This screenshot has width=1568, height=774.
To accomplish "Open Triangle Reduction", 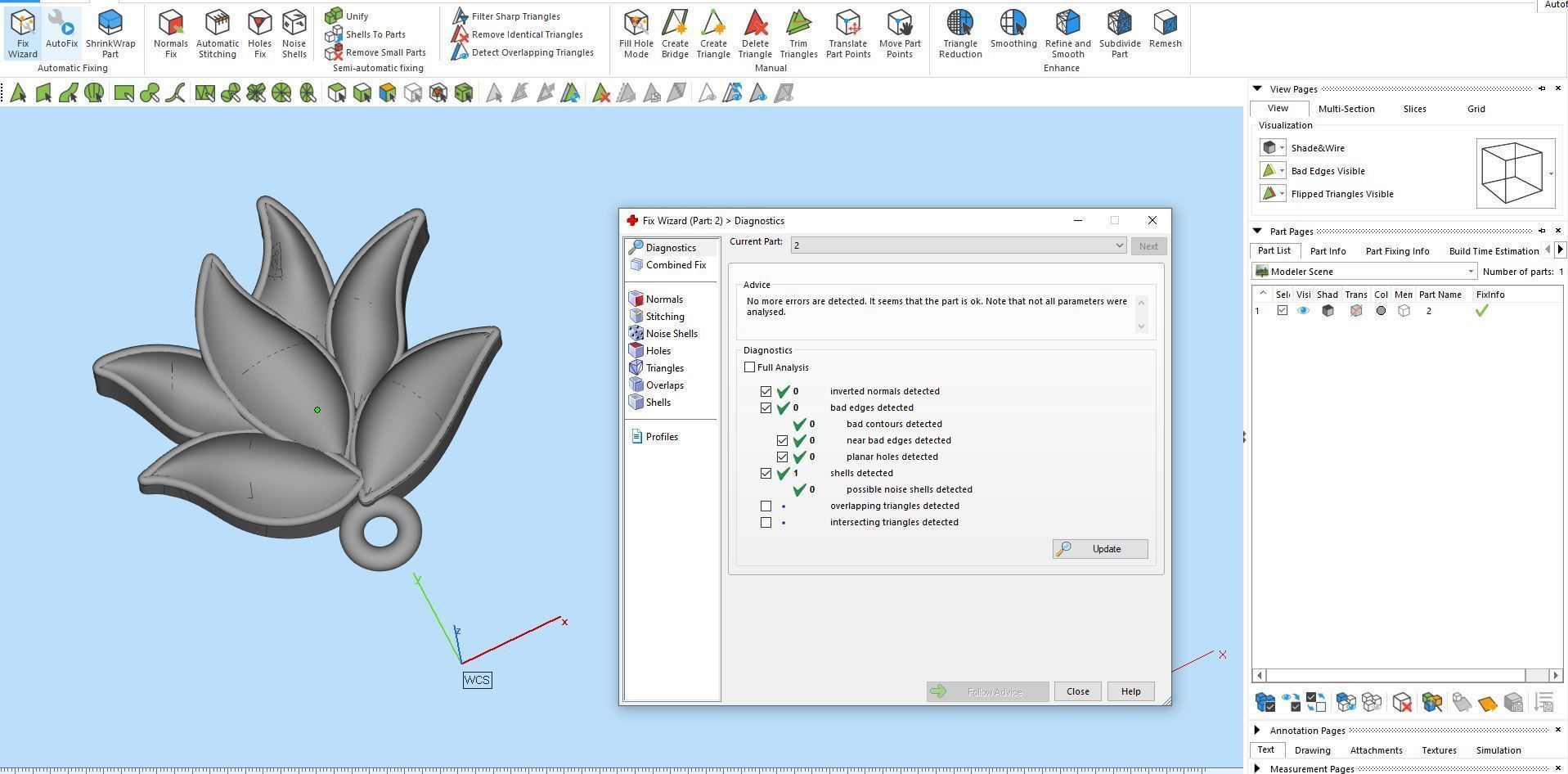I will 960,34.
